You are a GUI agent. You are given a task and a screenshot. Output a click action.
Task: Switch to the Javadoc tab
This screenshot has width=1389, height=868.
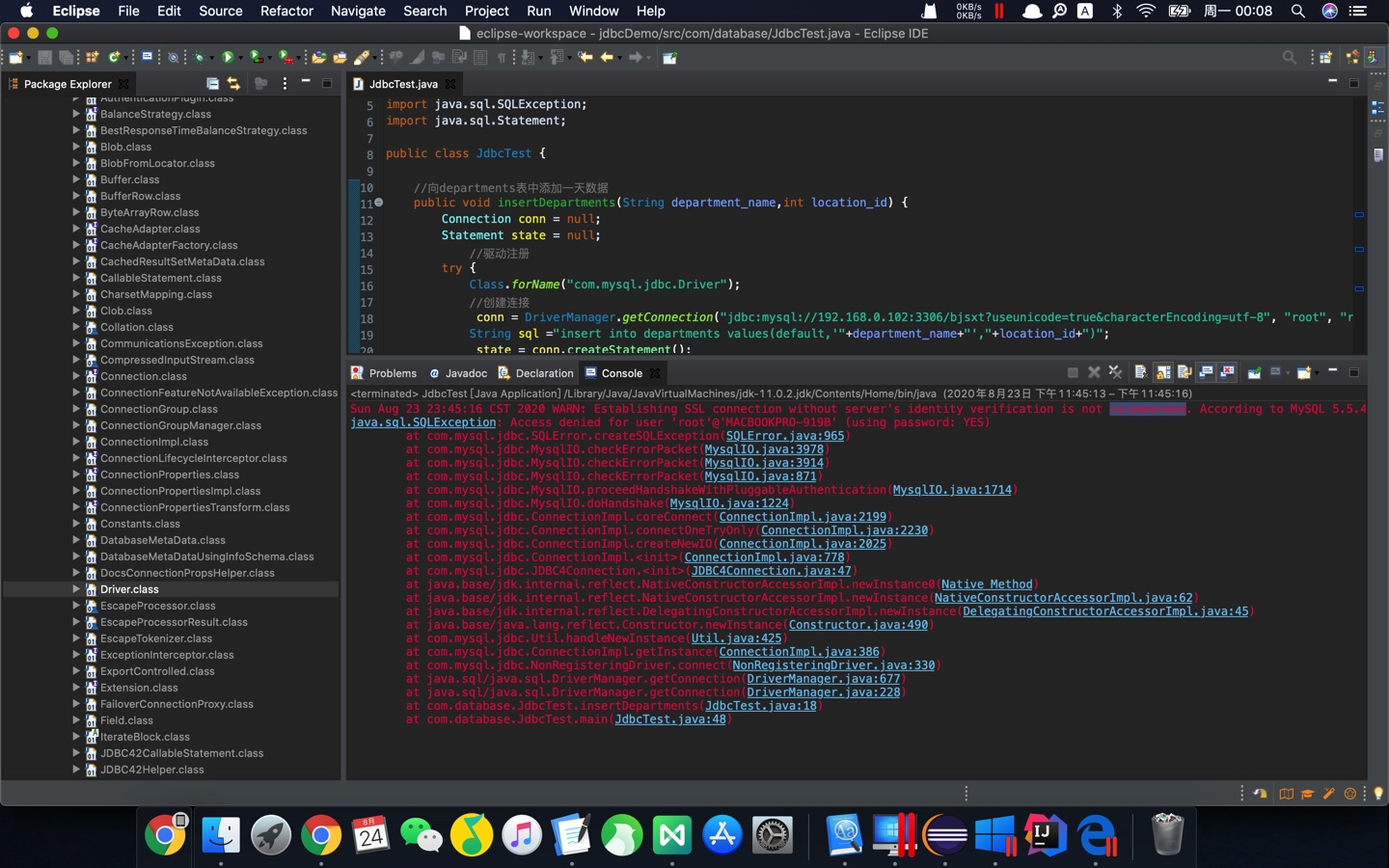click(458, 373)
